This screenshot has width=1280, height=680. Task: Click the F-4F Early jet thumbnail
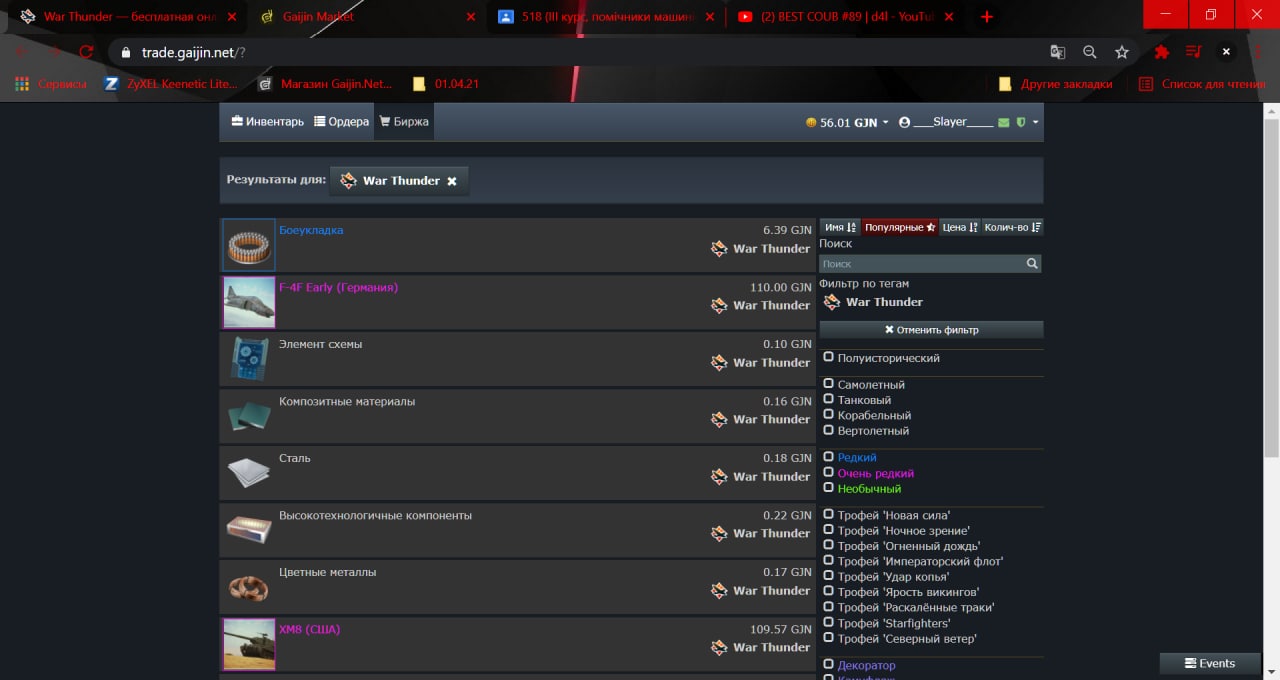[249, 302]
